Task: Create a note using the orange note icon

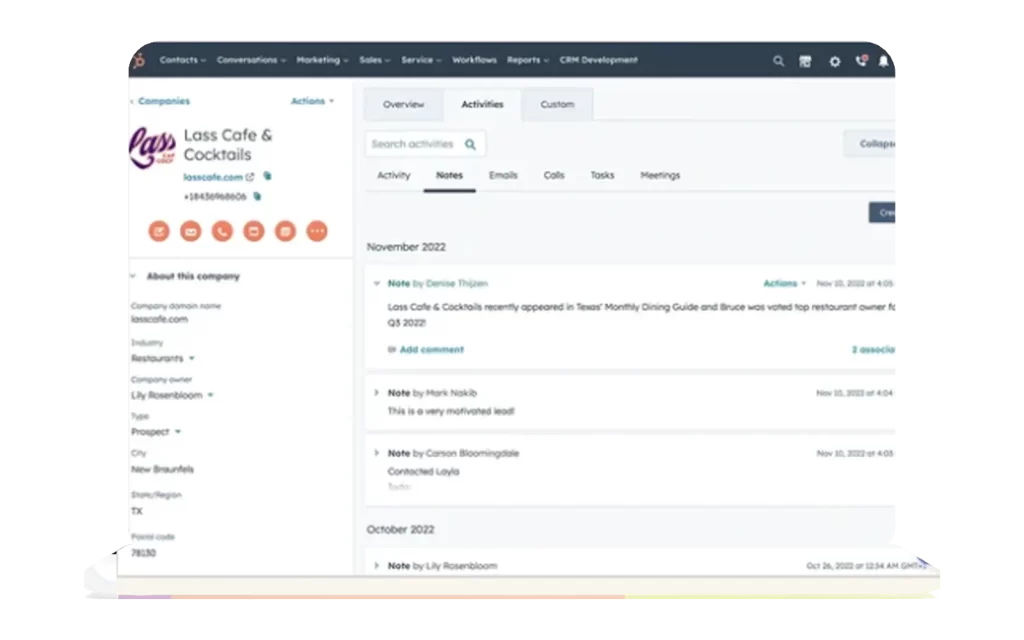Action: (x=159, y=231)
